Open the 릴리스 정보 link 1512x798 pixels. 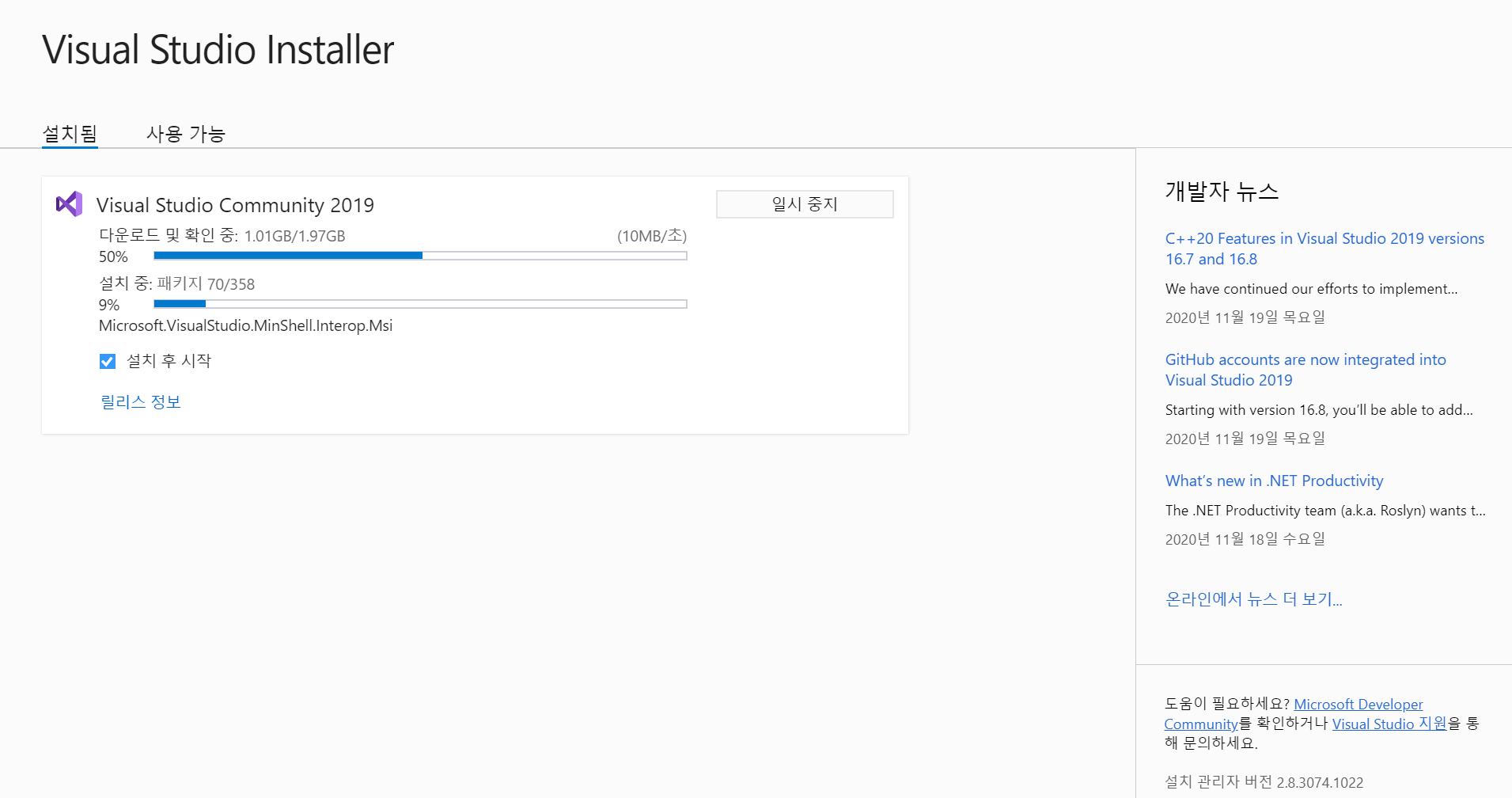point(141,402)
